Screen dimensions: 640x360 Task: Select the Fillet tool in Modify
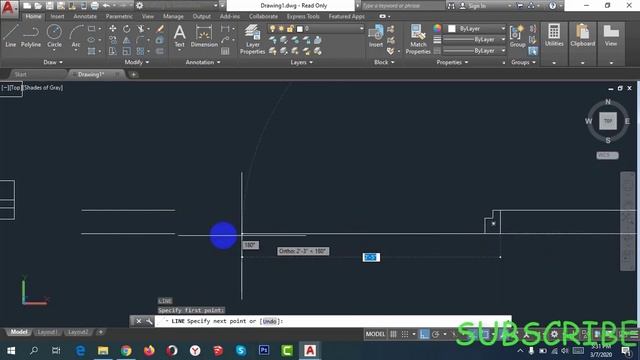pos(140,40)
